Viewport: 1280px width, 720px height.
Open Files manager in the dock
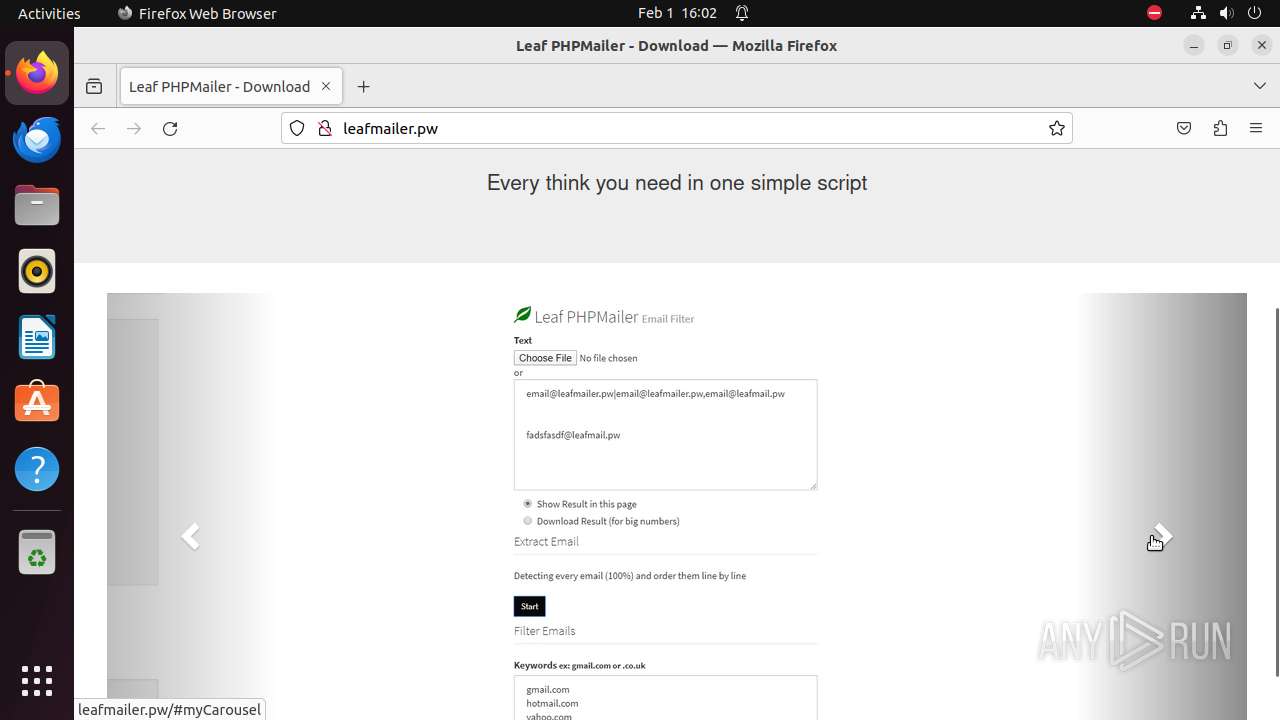coord(37,205)
